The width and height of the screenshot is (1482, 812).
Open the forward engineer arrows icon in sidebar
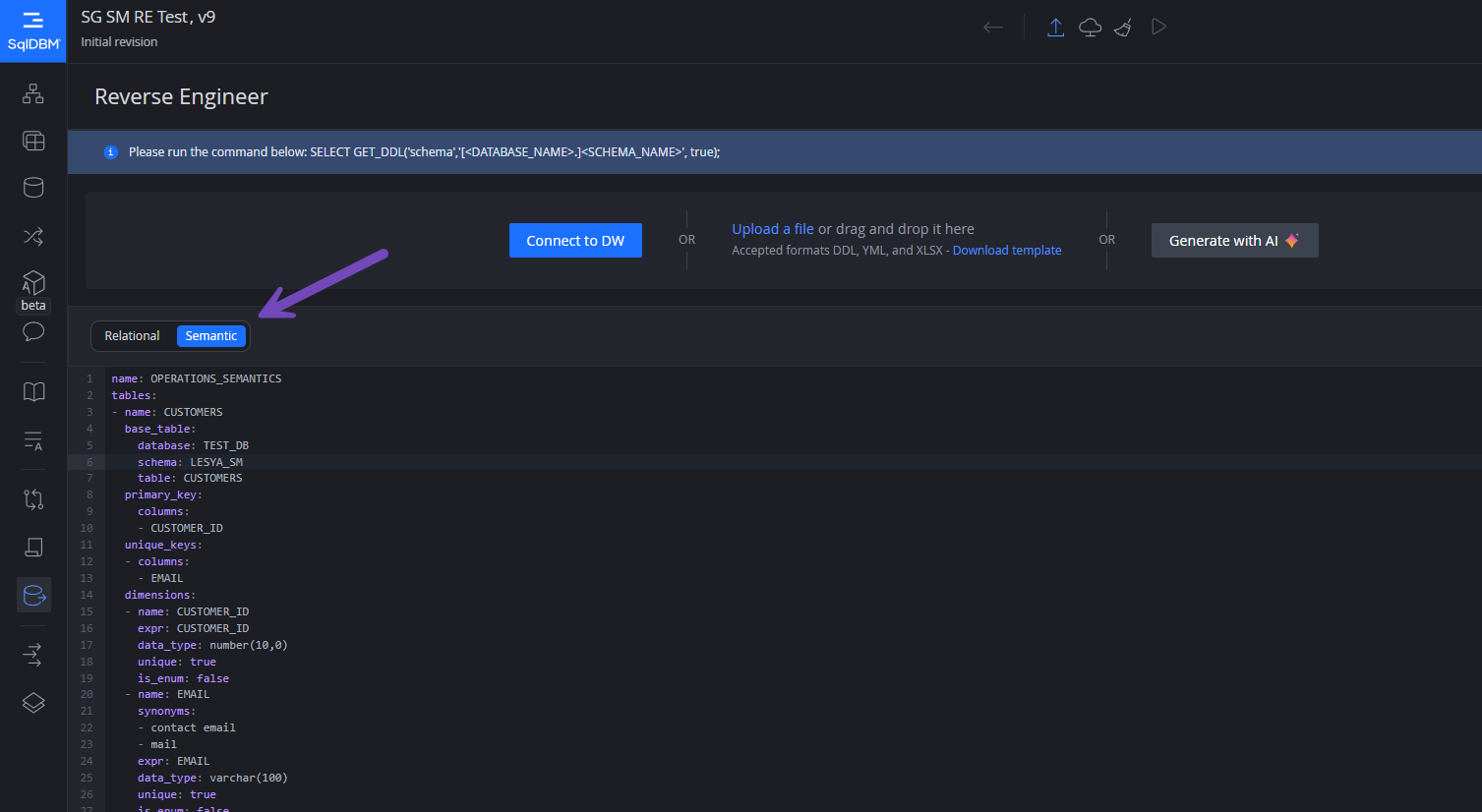click(x=33, y=655)
